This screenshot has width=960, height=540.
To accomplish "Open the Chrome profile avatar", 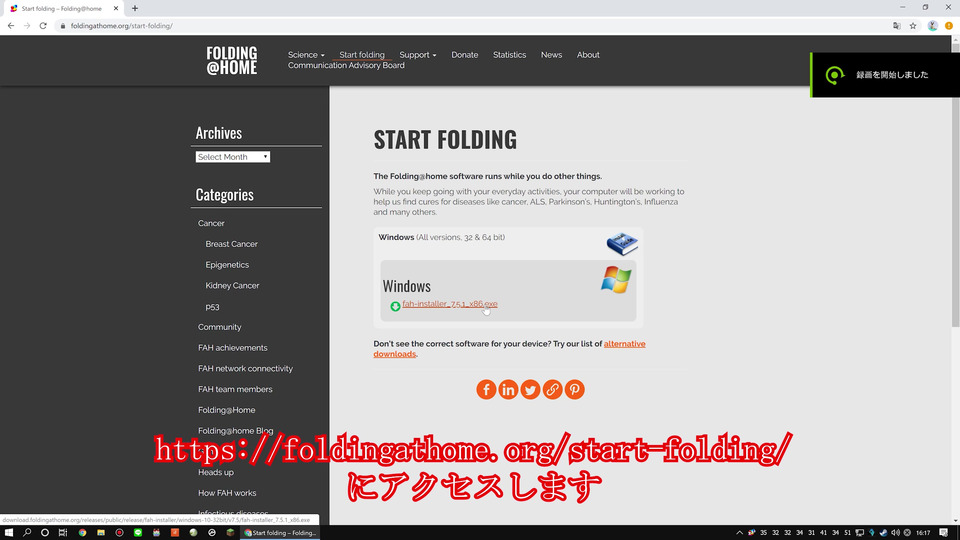I will (x=932, y=26).
